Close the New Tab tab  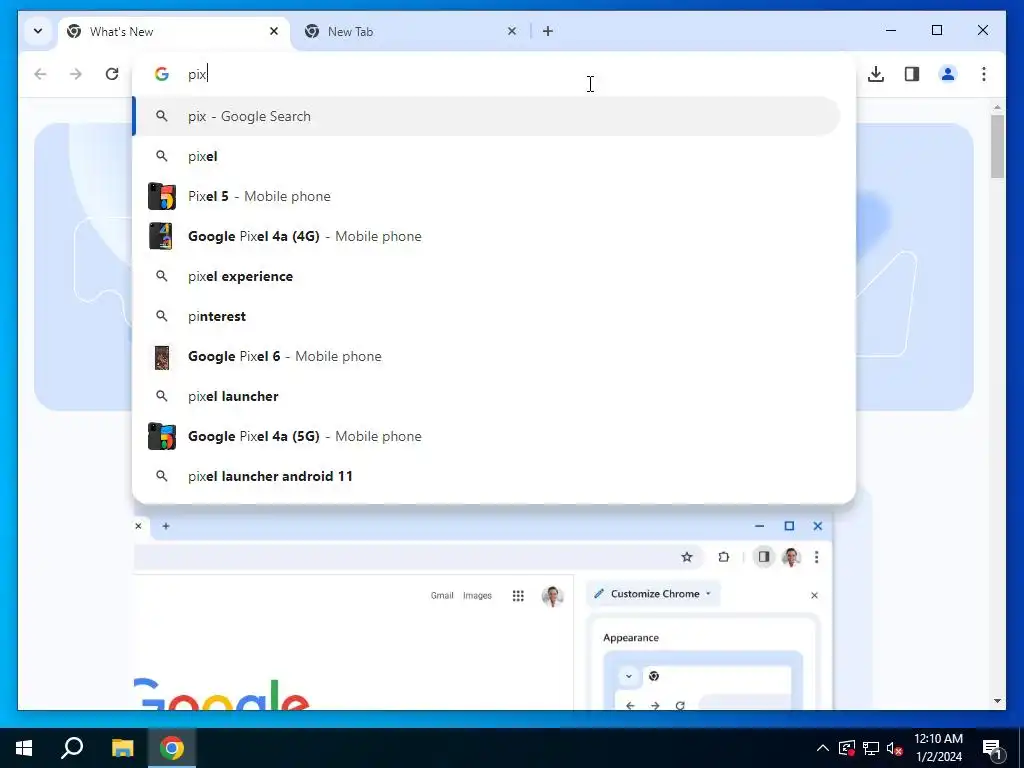point(512,31)
